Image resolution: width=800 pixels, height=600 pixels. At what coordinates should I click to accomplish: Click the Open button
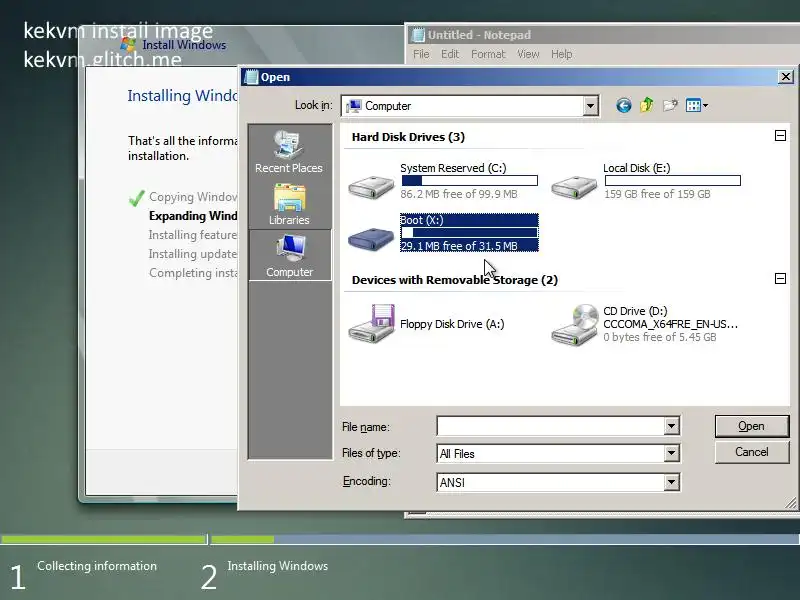[752, 426]
